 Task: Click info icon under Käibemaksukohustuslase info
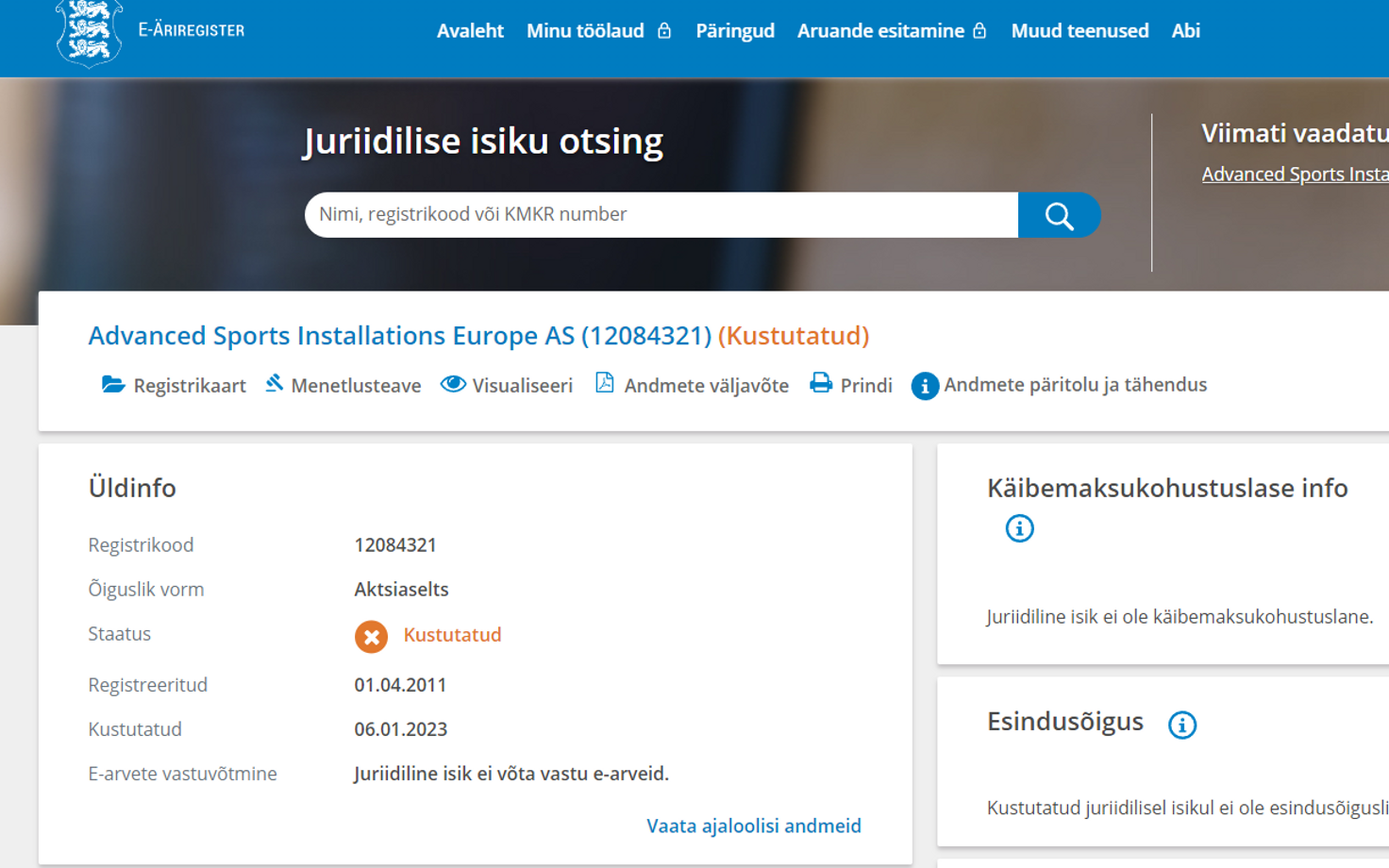pos(1019,528)
